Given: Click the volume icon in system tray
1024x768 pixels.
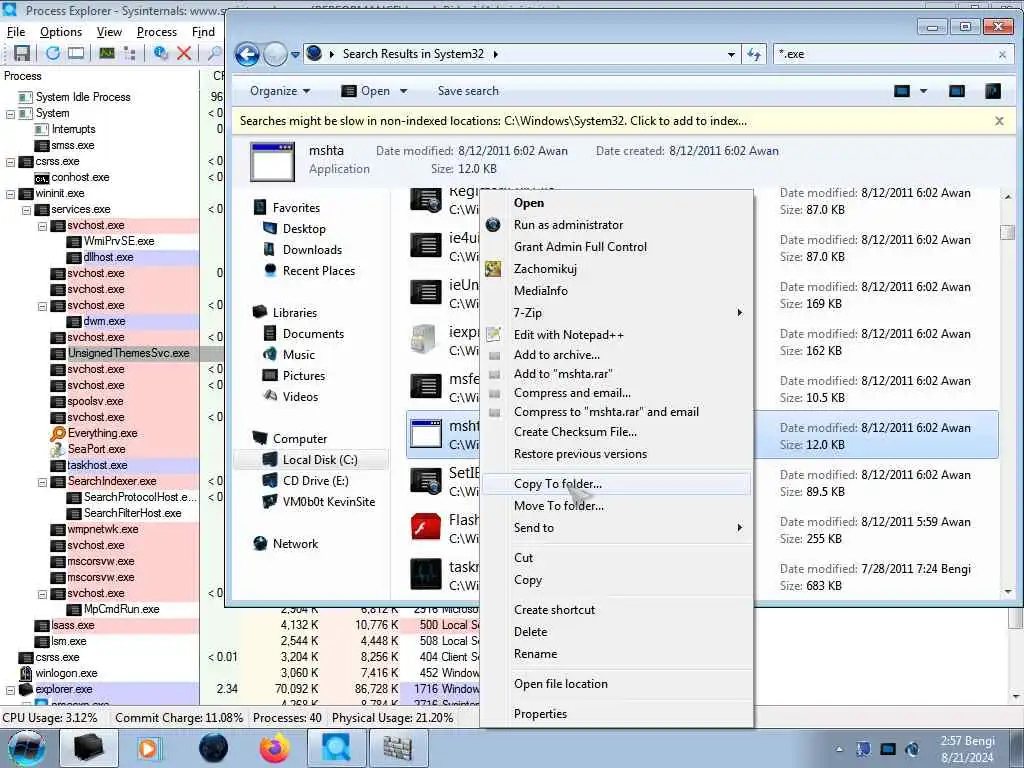Looking at the screenshot, I should (x=912, y=749).
